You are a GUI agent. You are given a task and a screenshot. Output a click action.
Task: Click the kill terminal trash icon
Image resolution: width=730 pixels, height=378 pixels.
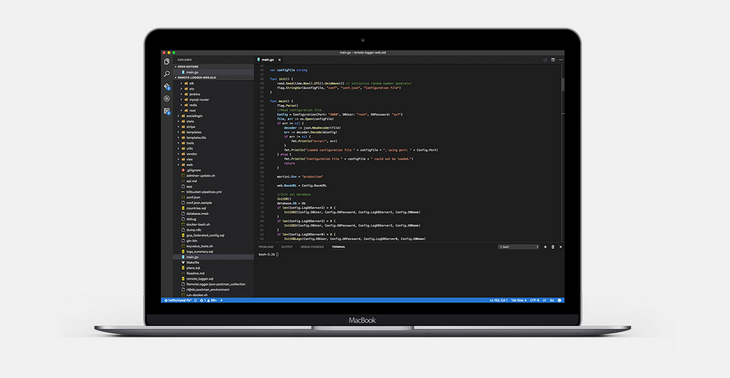tap(553, 247)
